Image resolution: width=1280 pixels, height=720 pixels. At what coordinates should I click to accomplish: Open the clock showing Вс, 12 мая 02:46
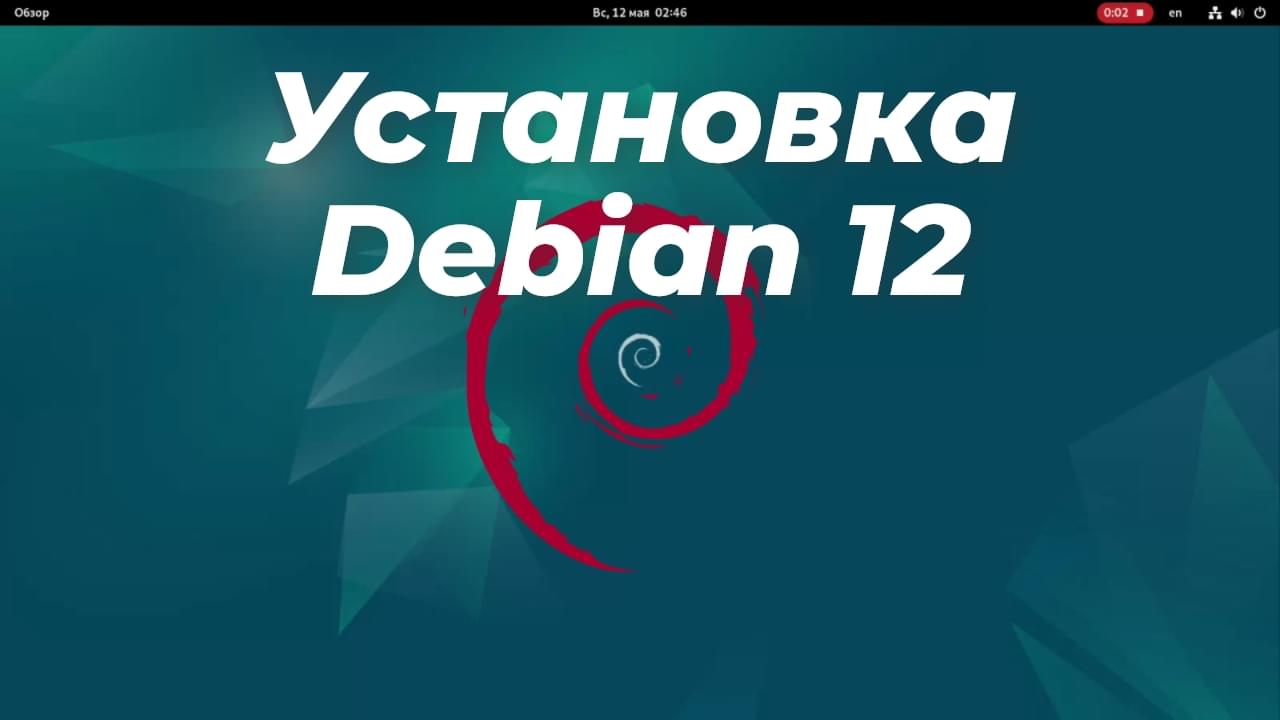point(639,13)
